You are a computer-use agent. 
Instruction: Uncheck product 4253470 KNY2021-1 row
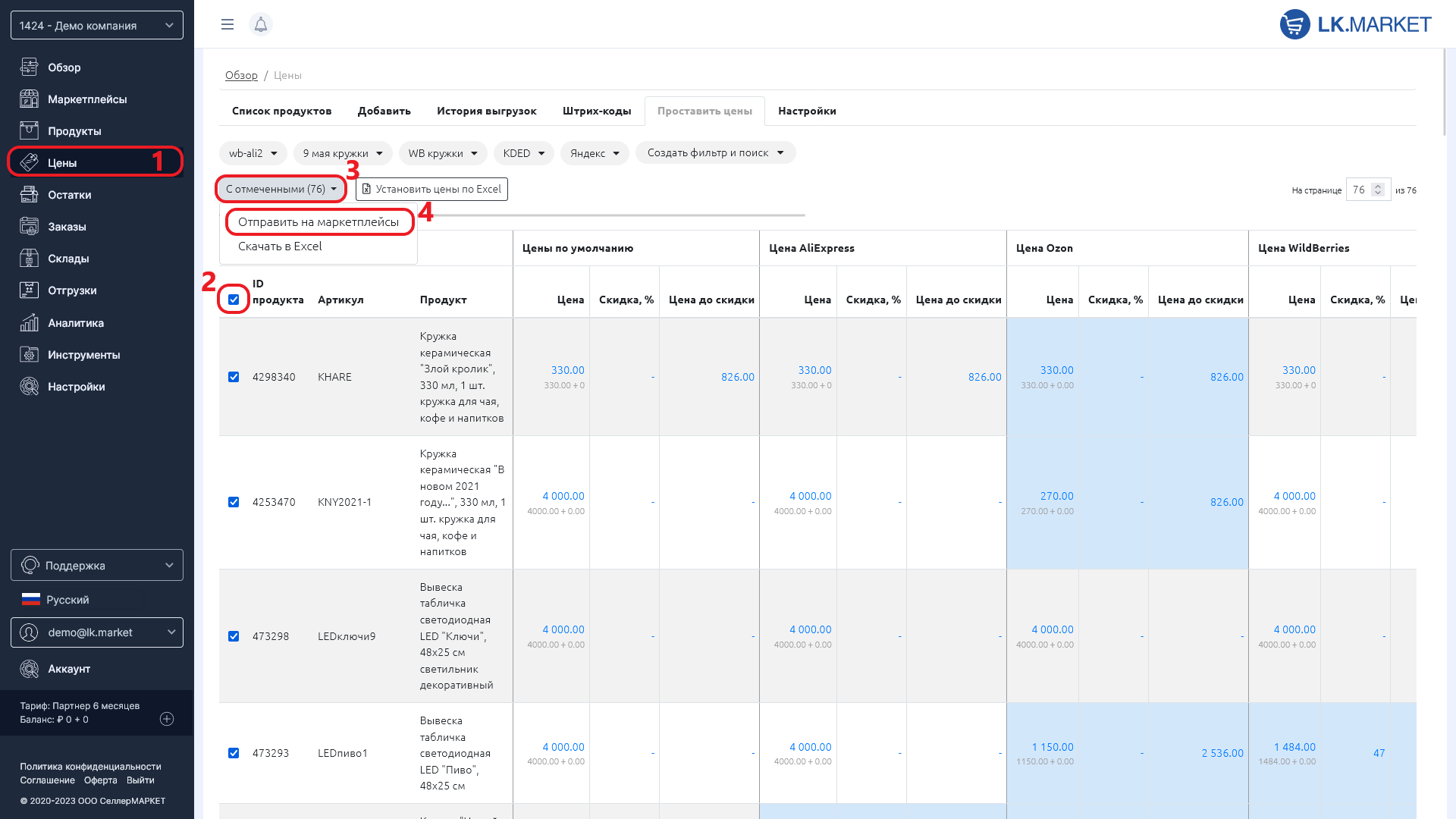234,502
